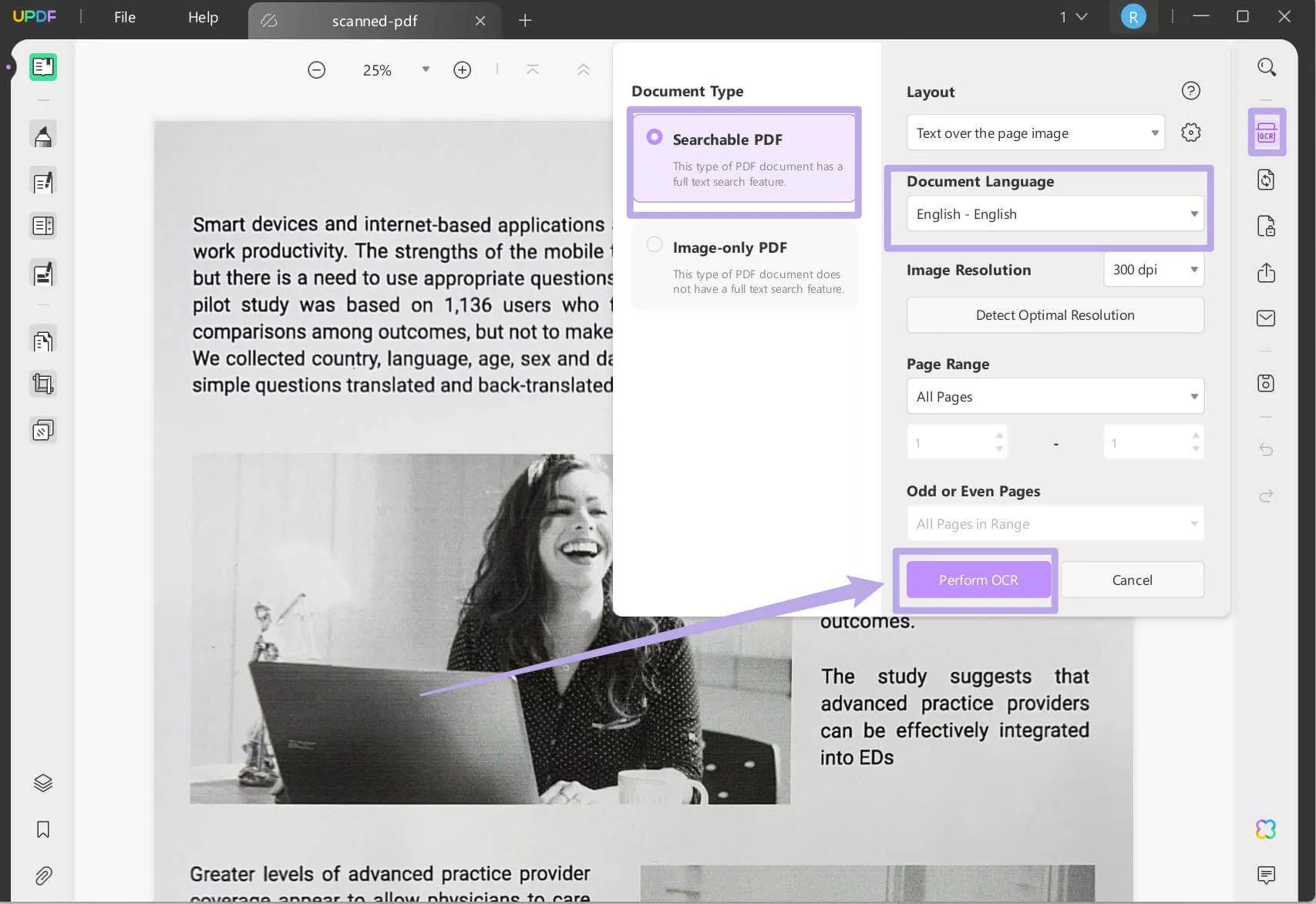Open the Edit PDF tool icon
This screenshot has height=904, width=1316.
click(x=43, y=182)
